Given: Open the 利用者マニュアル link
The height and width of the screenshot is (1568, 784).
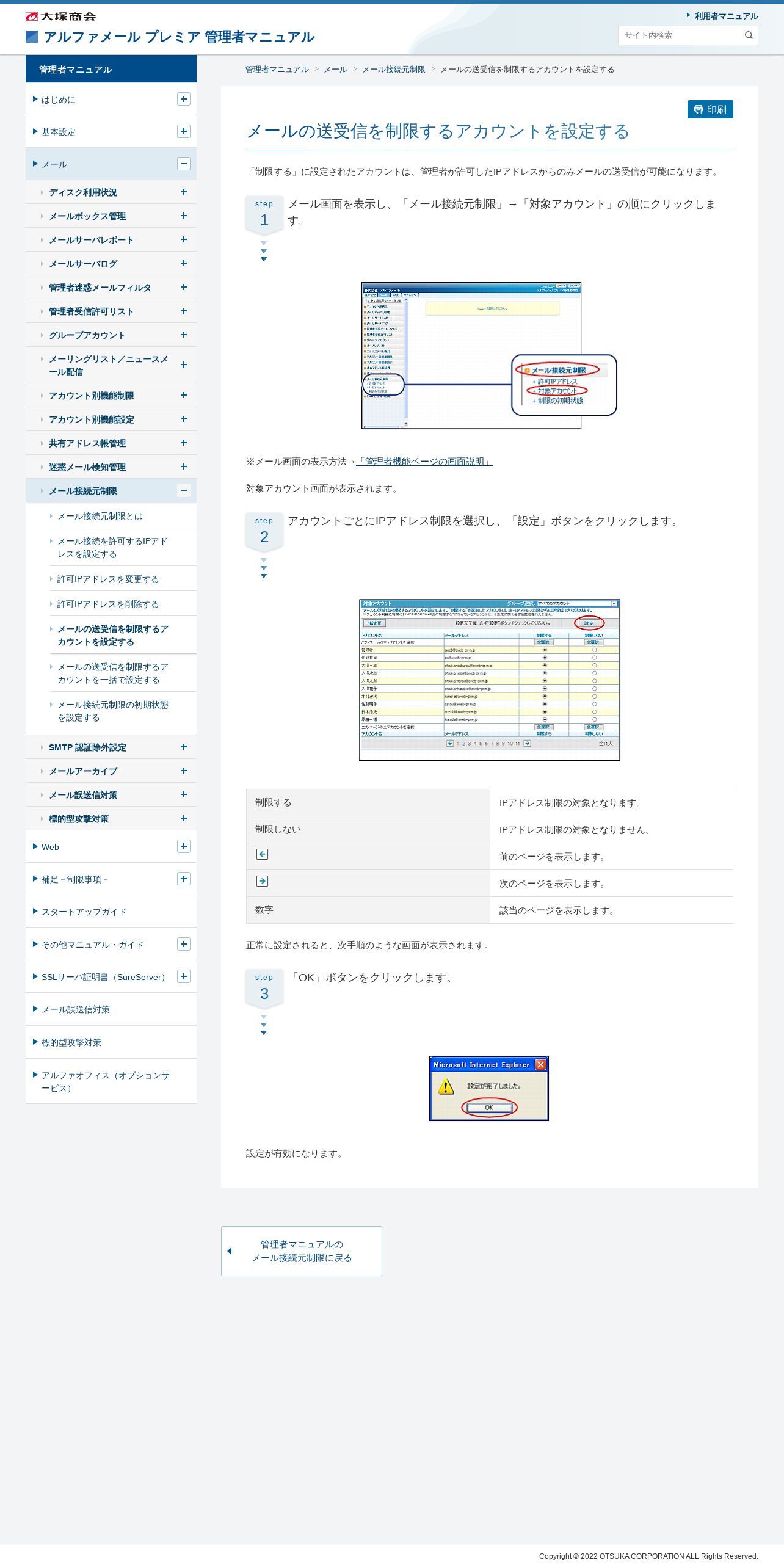Looking at the screenshot, I should [726, 16].
